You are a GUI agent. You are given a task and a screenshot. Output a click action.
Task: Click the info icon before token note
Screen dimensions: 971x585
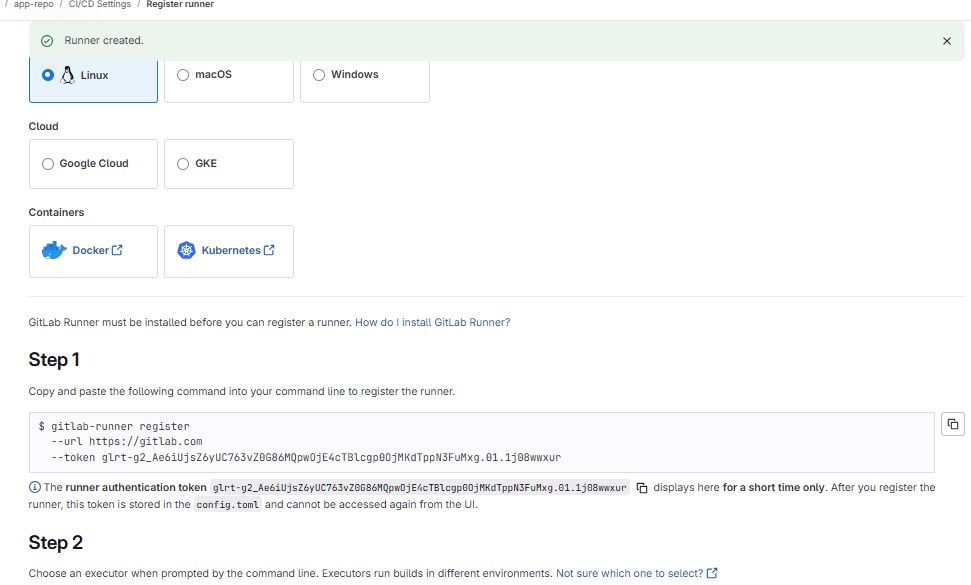point(35,487)
